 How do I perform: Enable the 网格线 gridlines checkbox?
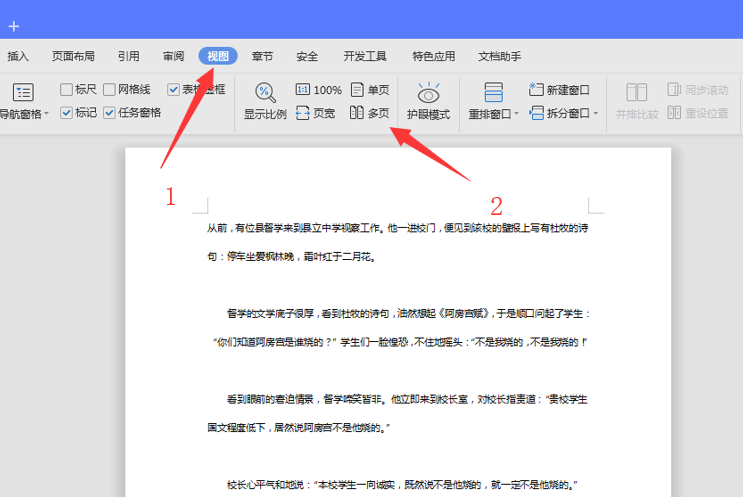tap(109, 89)
